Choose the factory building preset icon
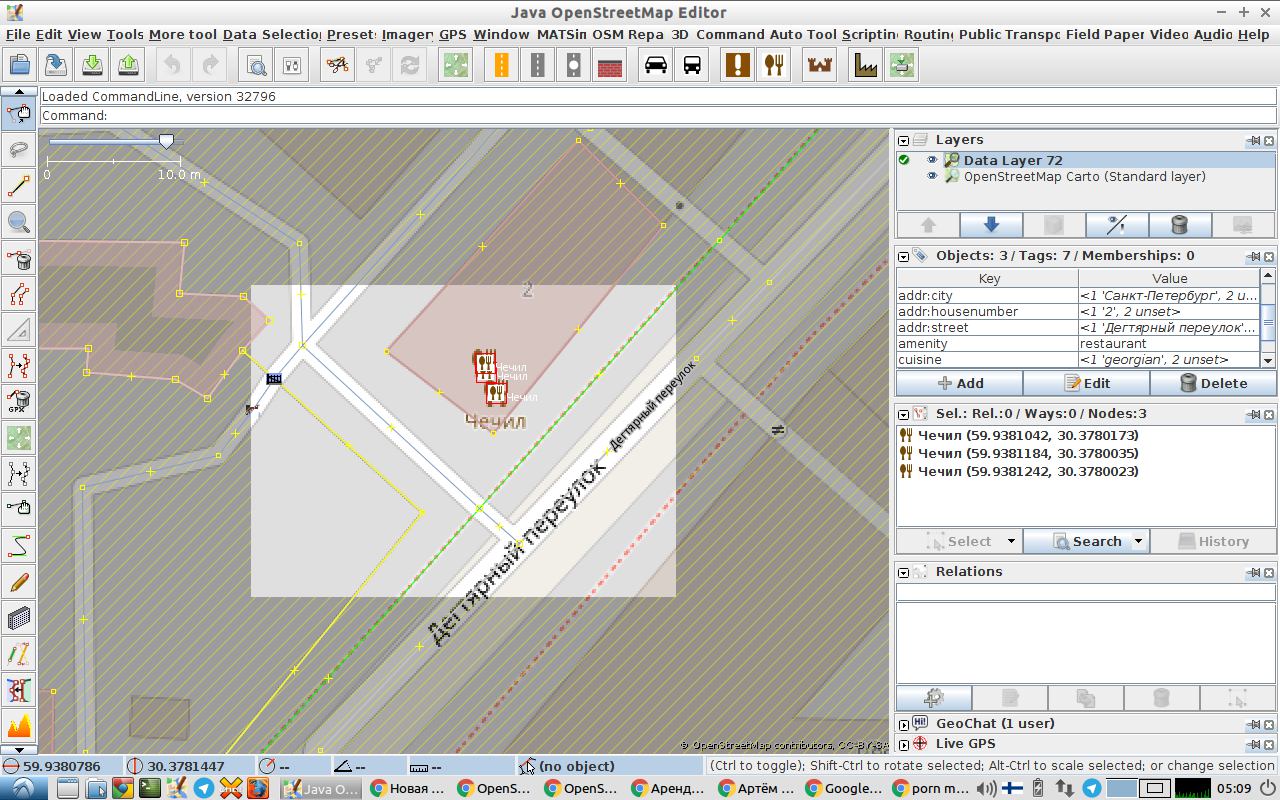Image resolution: width=1280 pixels, height=800 pixels. point(865,66)
